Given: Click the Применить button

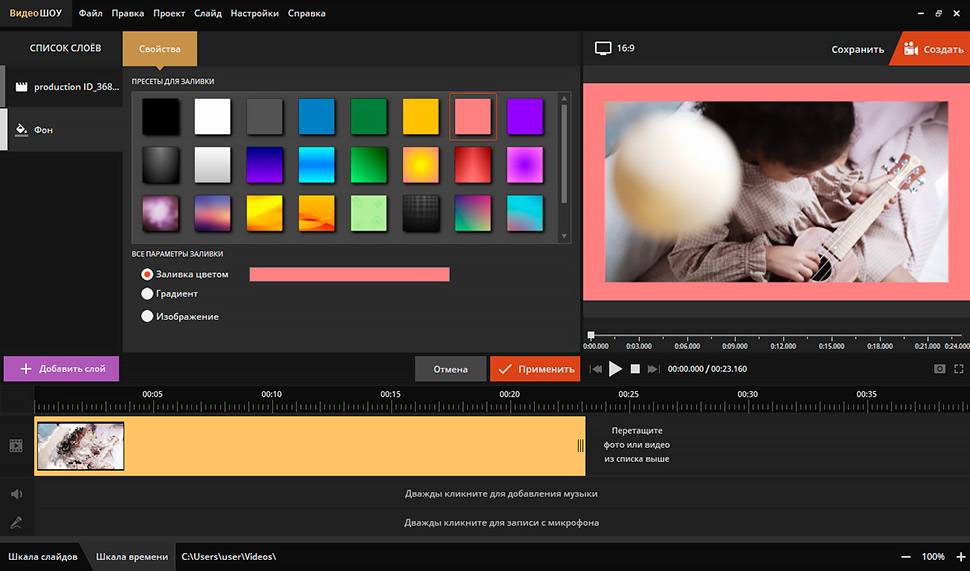Looking at the screenshot, I should (x=535, y=369).
